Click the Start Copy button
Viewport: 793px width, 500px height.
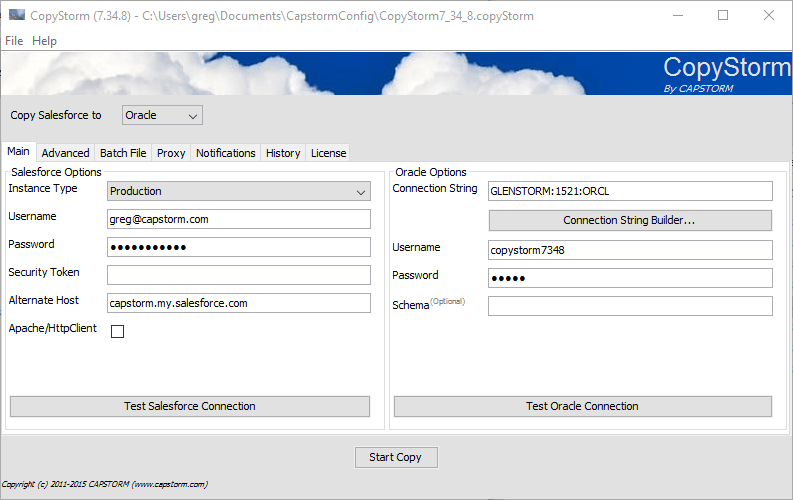coord(396,457)
